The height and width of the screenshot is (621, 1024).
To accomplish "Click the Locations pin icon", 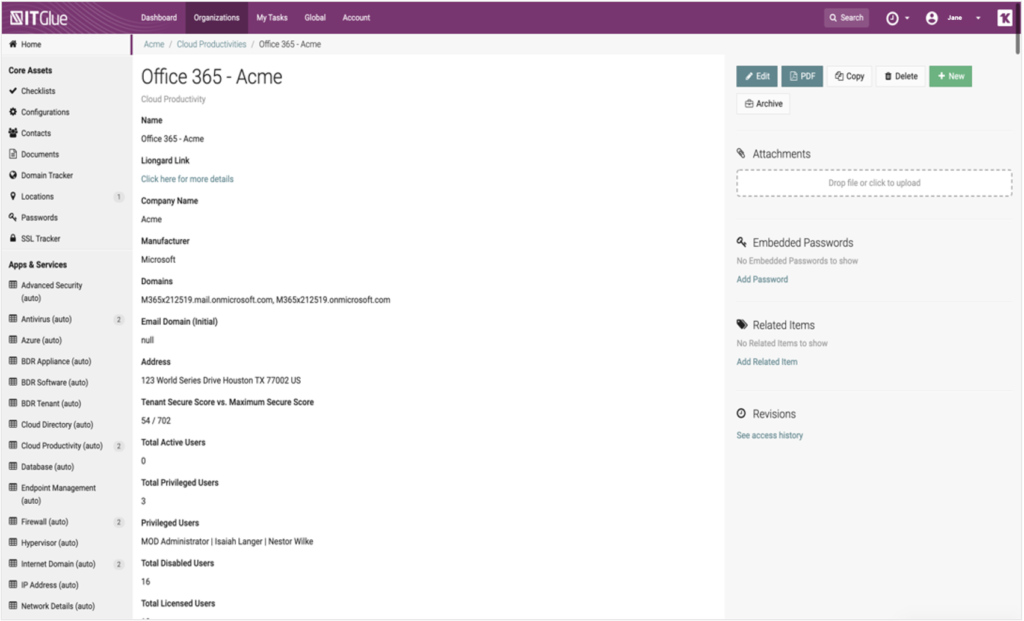I will [x=12, y=196].
